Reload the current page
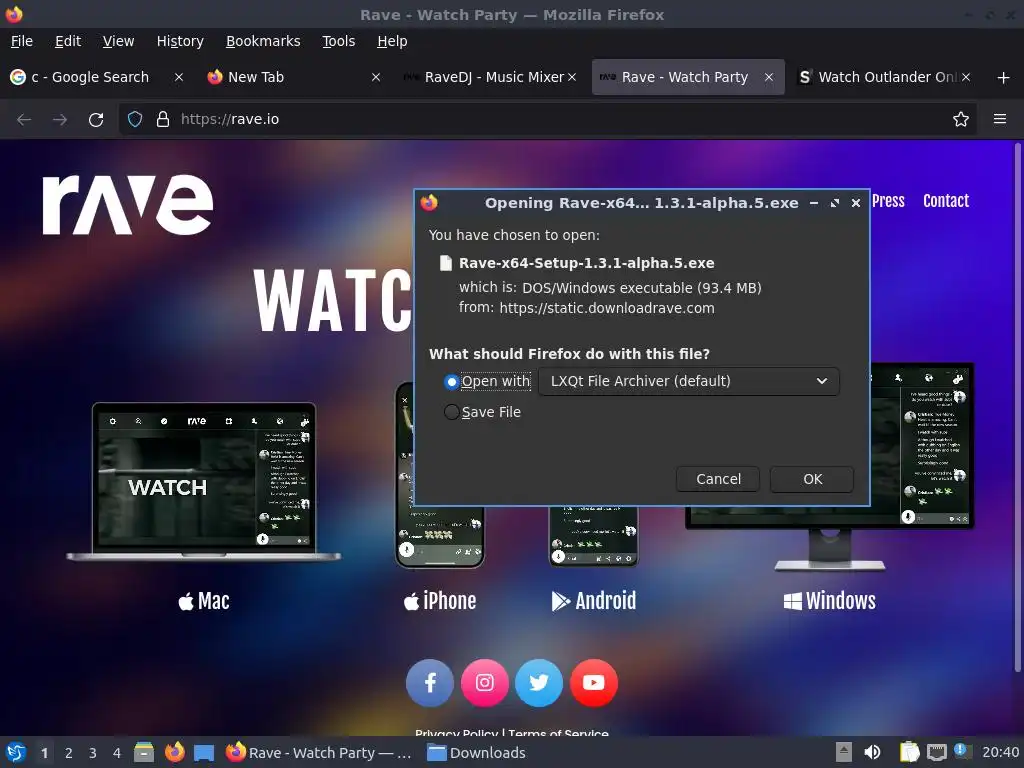Image resolution: width=1024 pixels, height=768 pixels. (x=96, y=120)
